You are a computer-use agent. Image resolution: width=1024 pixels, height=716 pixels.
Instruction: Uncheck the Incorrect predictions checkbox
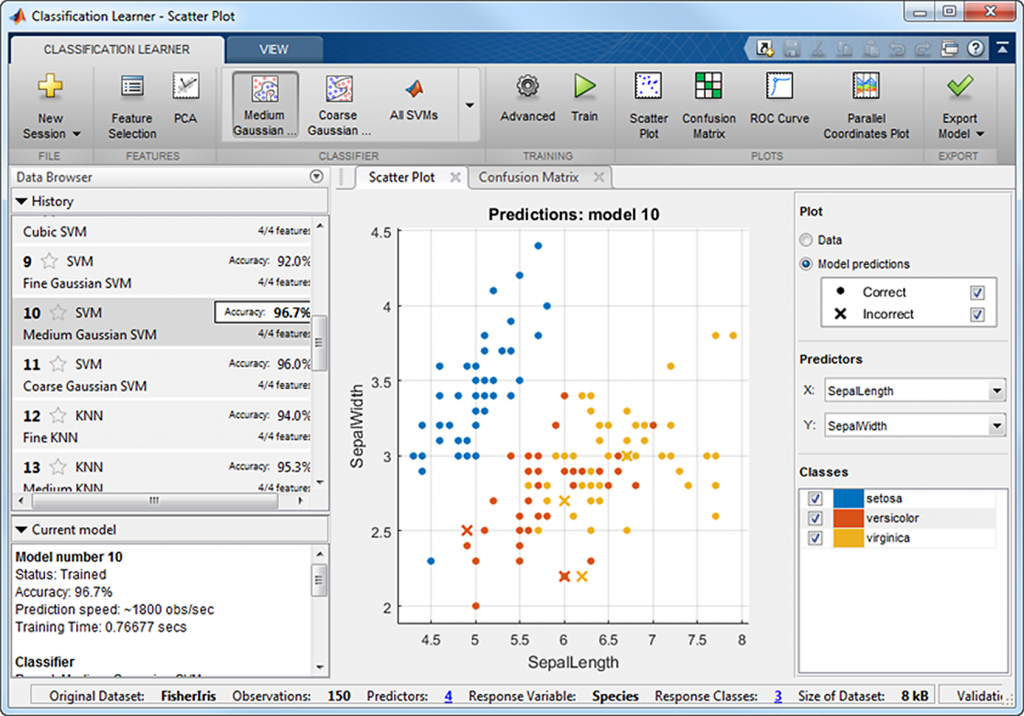pos(977,315)
